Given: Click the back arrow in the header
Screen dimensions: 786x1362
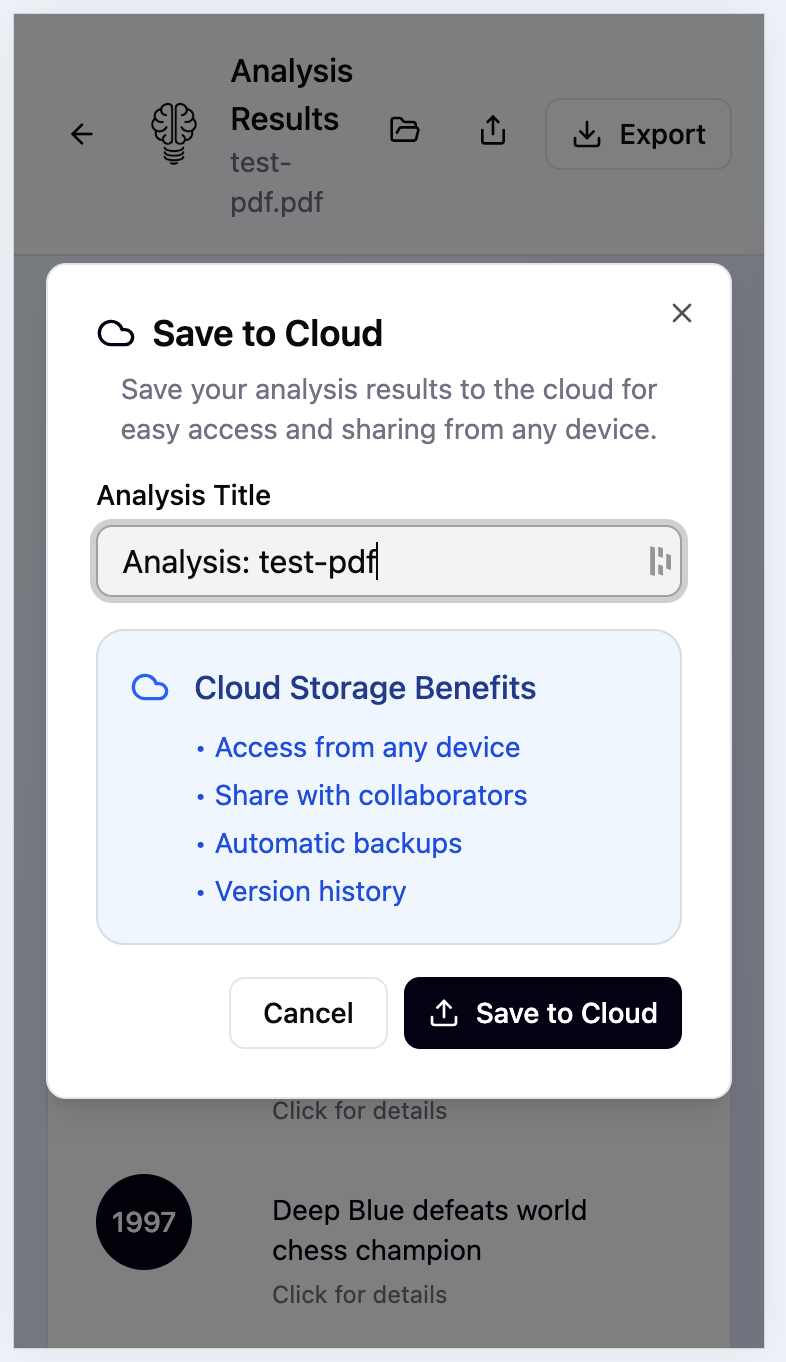Looking at the screenshot, I should click(x=82, y=134).
